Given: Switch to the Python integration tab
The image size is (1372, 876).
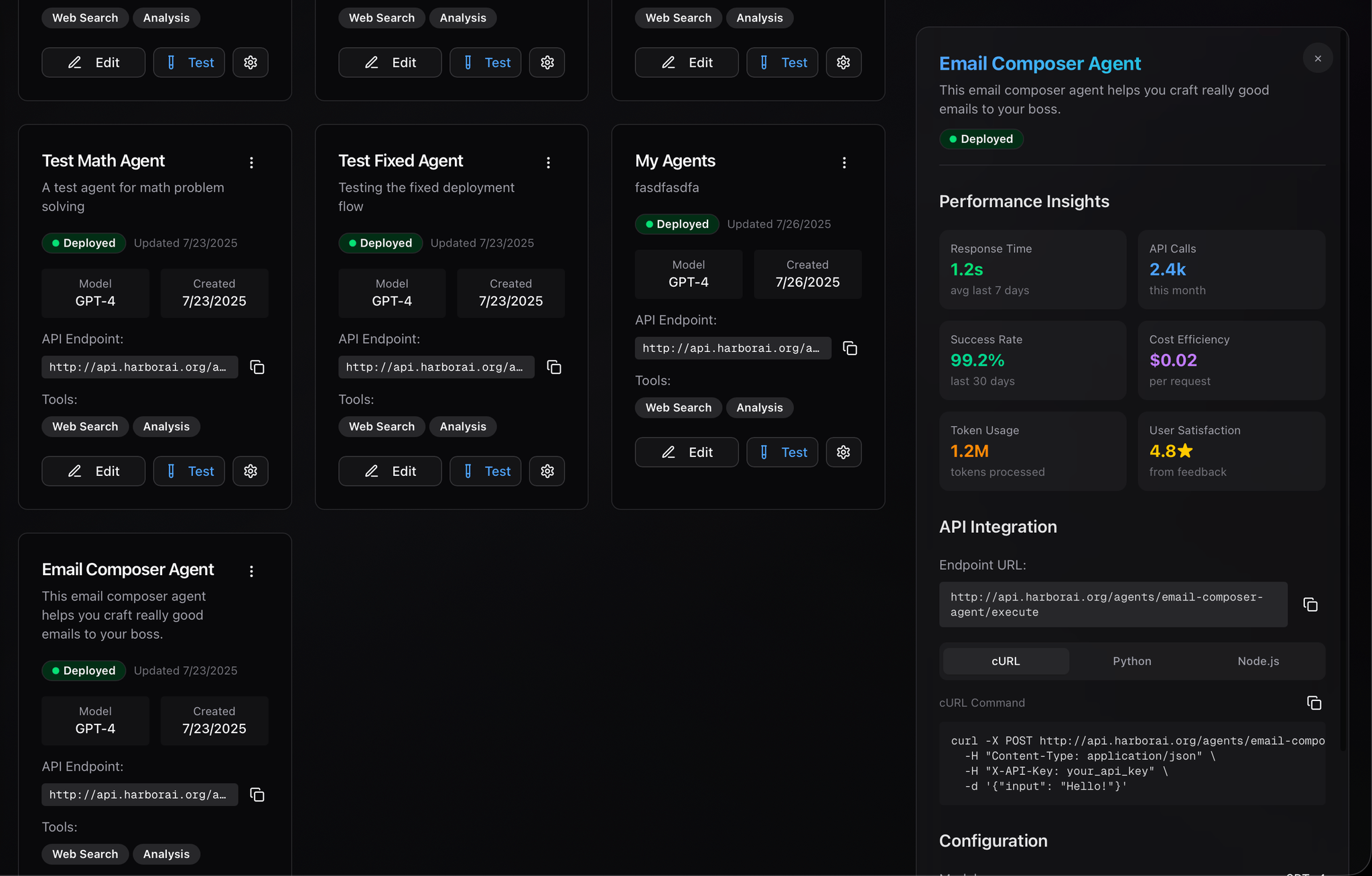Looking at the screenshot, I should [1131, 661].
